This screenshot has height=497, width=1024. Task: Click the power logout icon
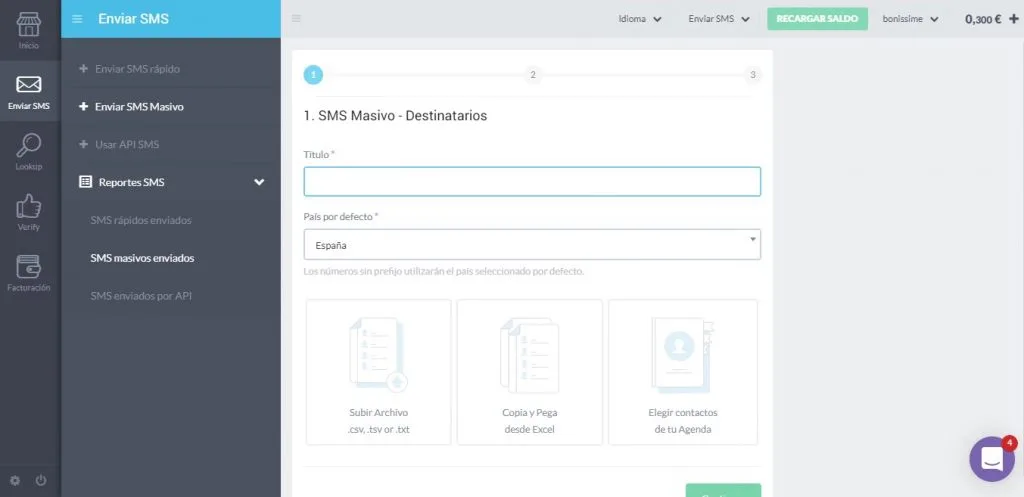coord(41,481)
